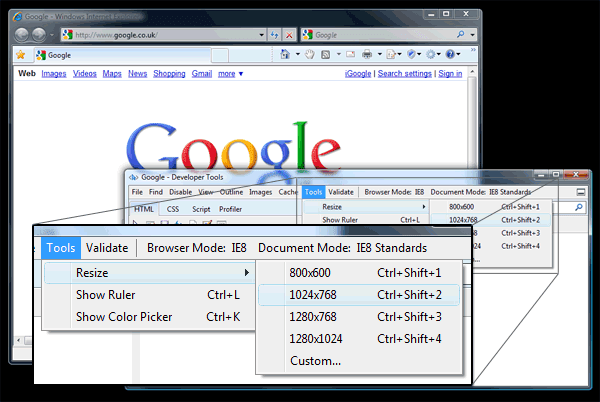This screenshot has height=402, width=600.
Task: Open the Gmail link on Google page
Action: [202, 73]
